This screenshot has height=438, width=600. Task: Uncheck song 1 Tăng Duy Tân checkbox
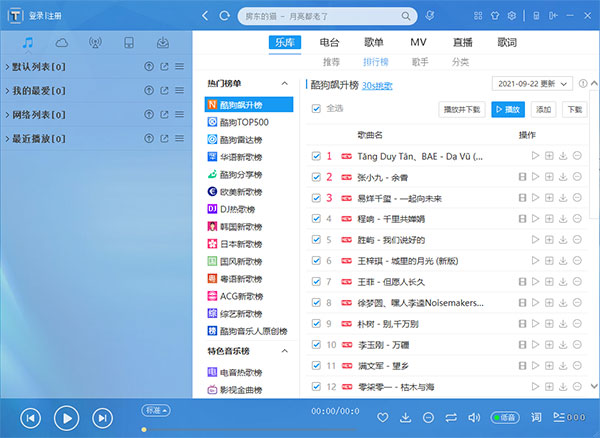click(316, 156)
